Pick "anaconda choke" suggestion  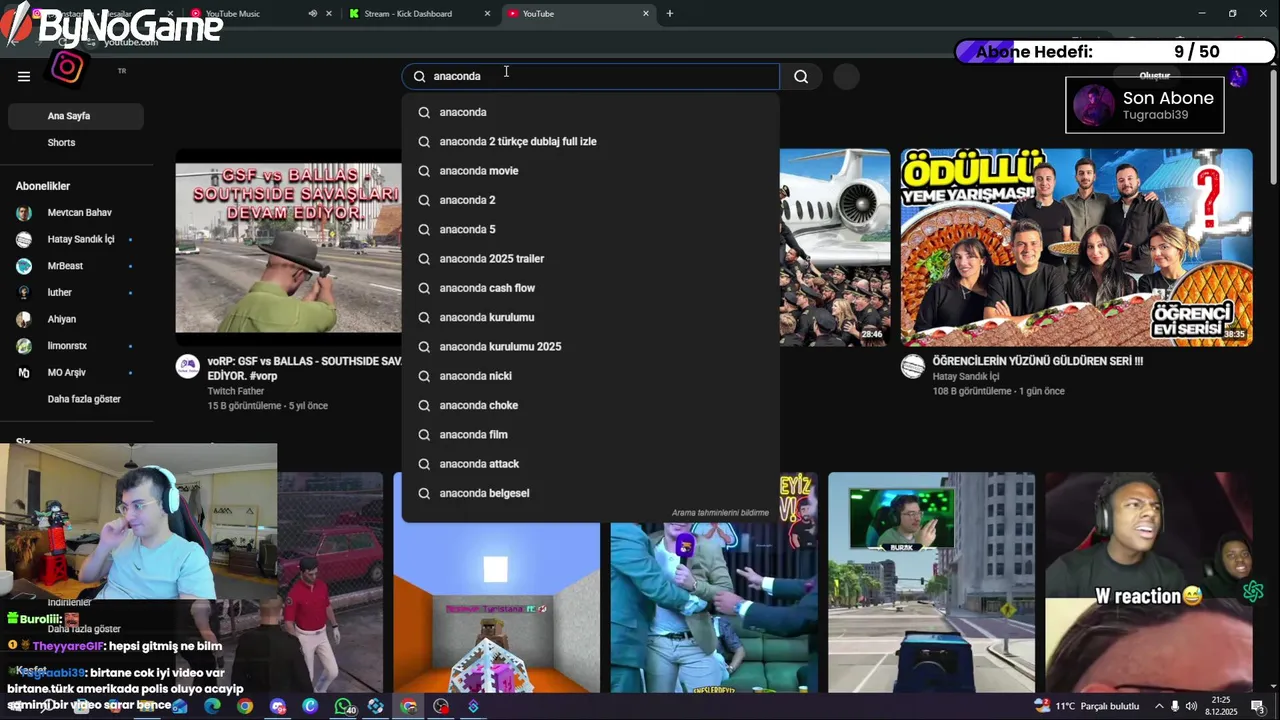[x=590, y=405]
